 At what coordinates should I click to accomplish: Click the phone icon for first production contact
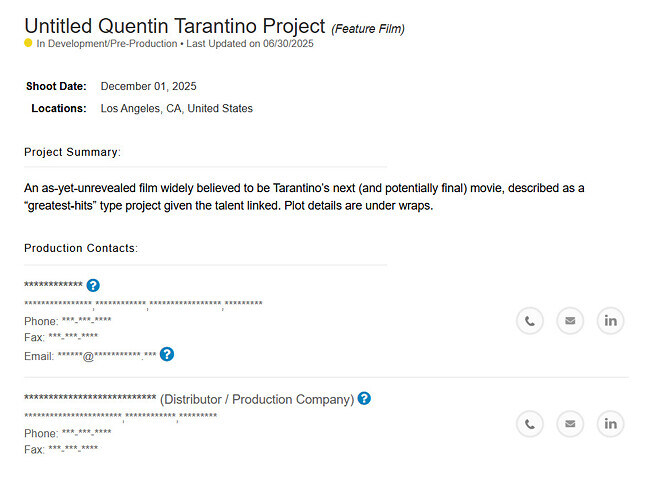[530, 321]
